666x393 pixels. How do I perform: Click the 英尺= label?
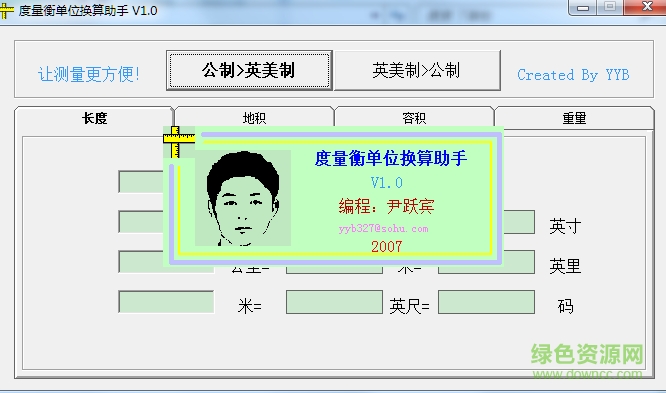pos(409,306)
